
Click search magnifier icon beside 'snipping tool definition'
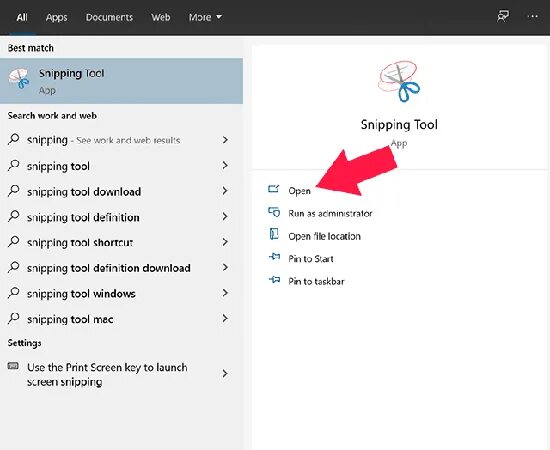13,216
